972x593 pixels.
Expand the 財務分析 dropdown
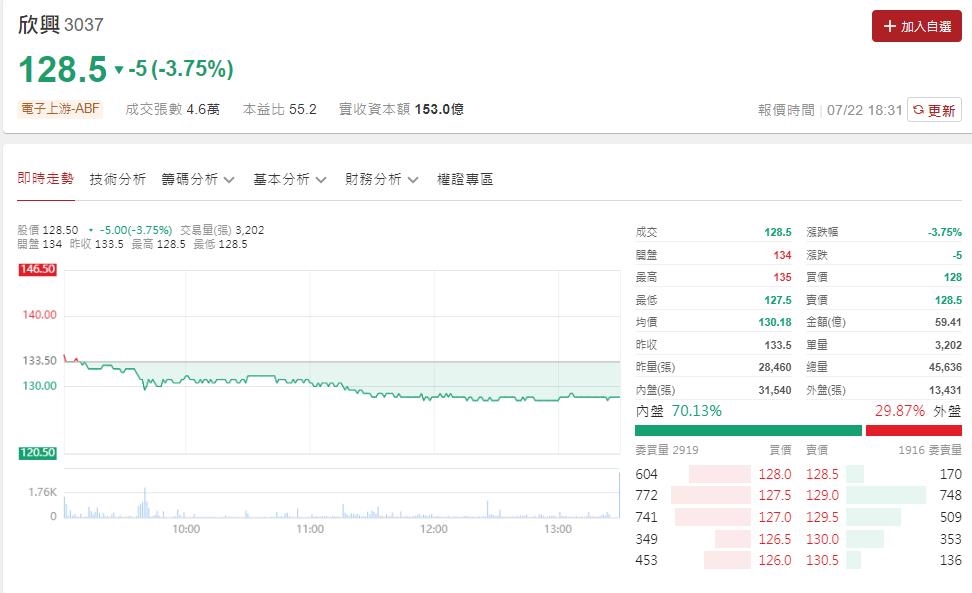click(x=380, y=178)
